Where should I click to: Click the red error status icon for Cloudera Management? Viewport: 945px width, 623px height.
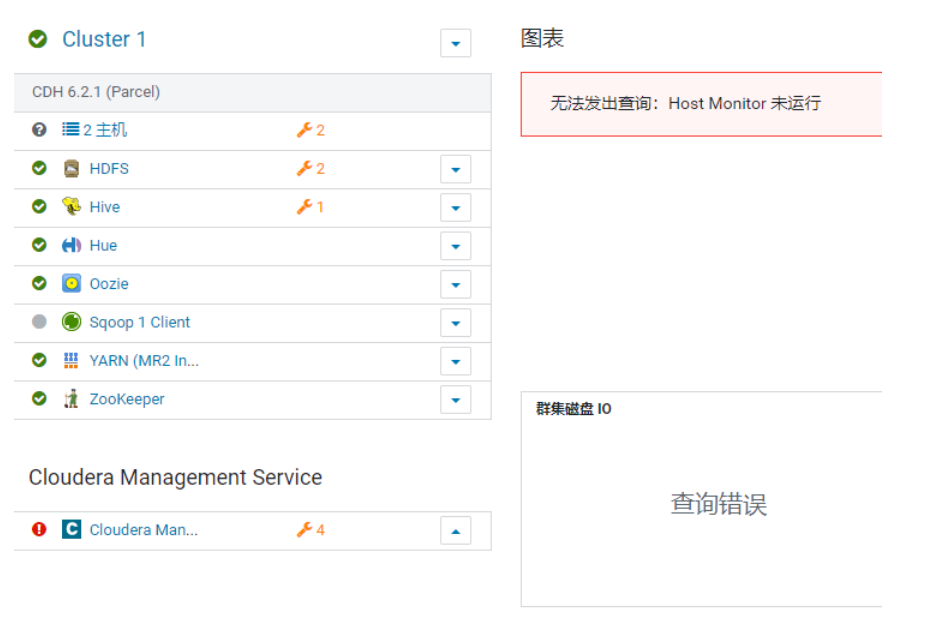(39, 530)
